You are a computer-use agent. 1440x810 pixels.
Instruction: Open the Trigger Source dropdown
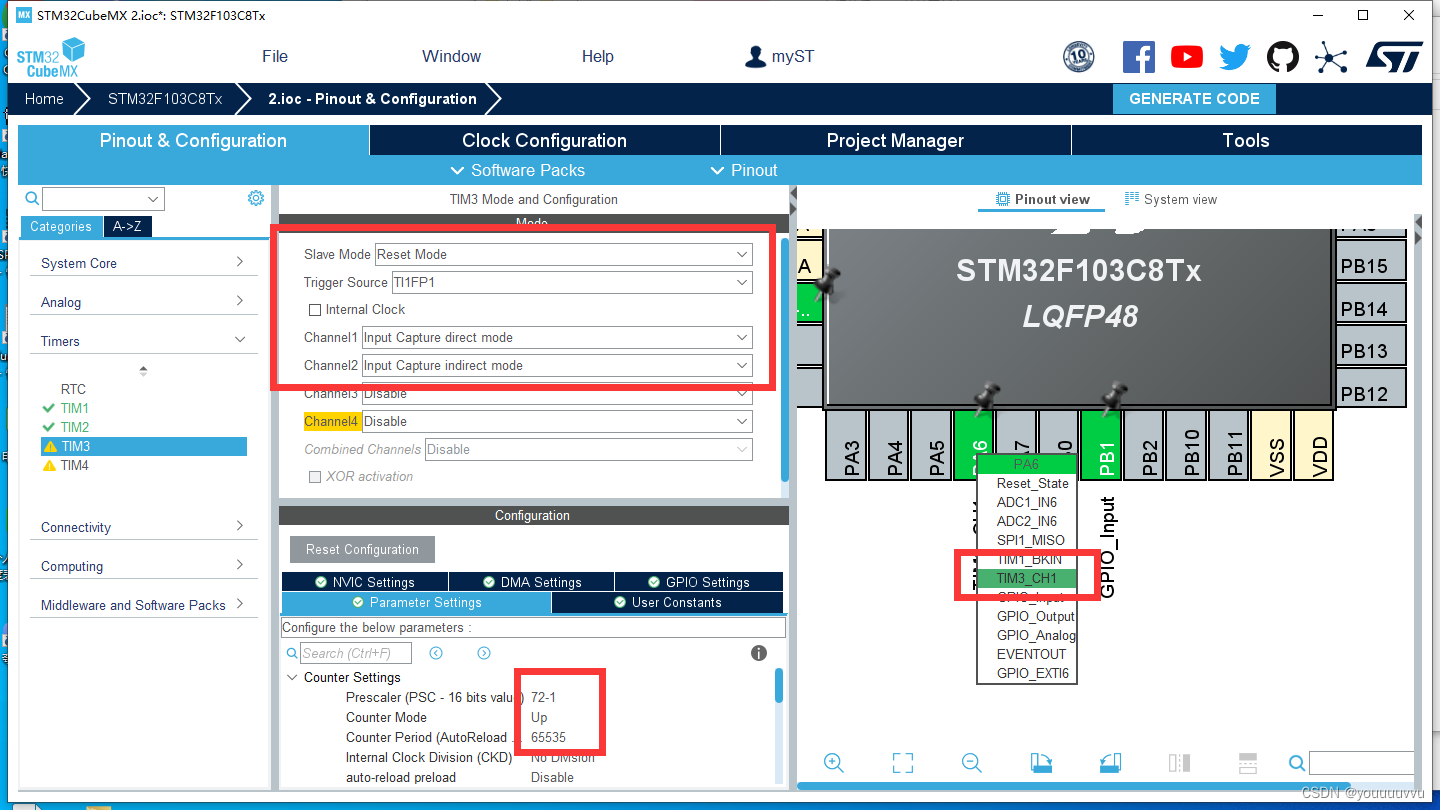[x=570, y=282]
